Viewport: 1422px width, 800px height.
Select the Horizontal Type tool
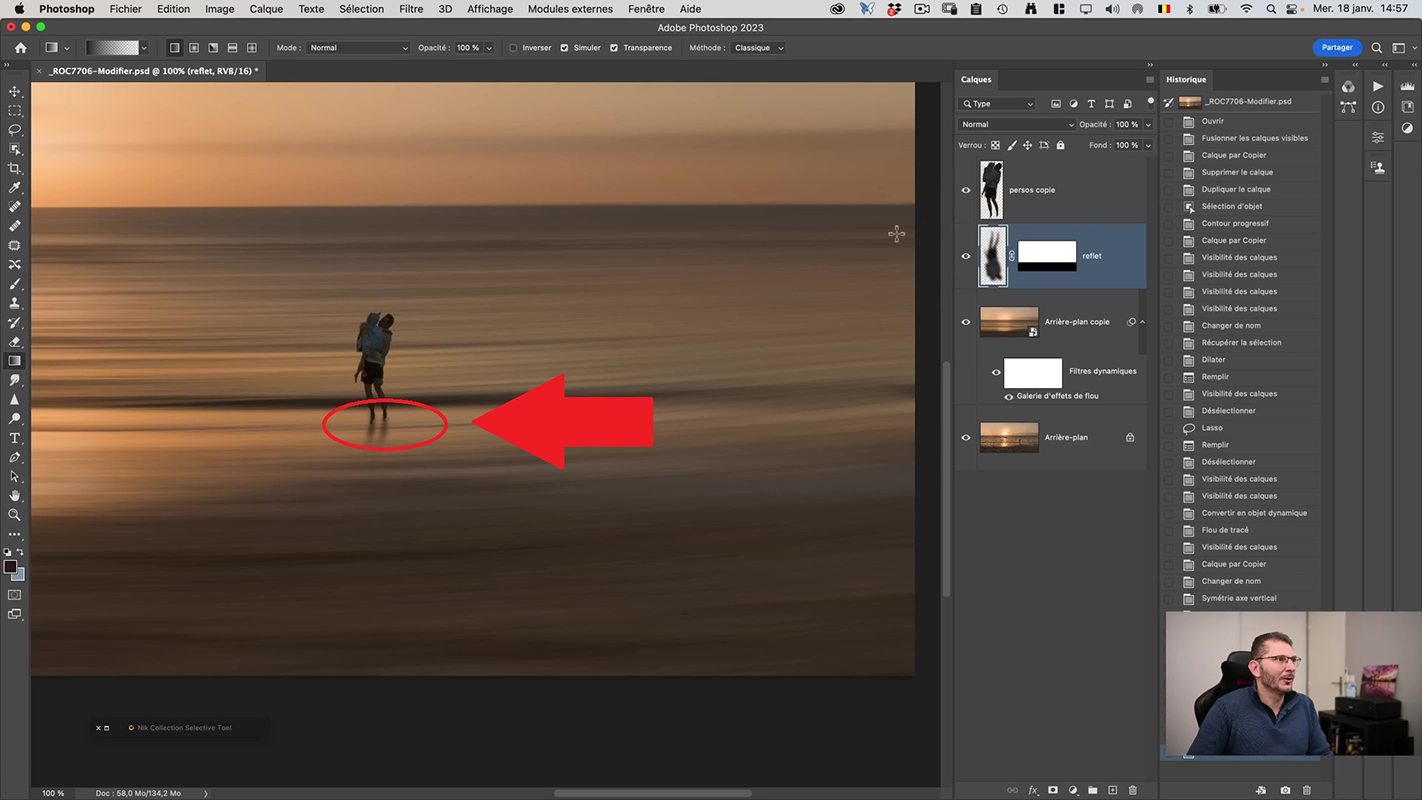pos(15,438)
